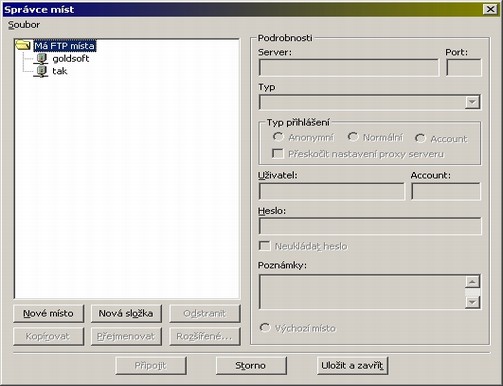The width and height of the screenshot is (503, 386).
Task: Click into the Uživatel input field
Action: click(332, 191)
